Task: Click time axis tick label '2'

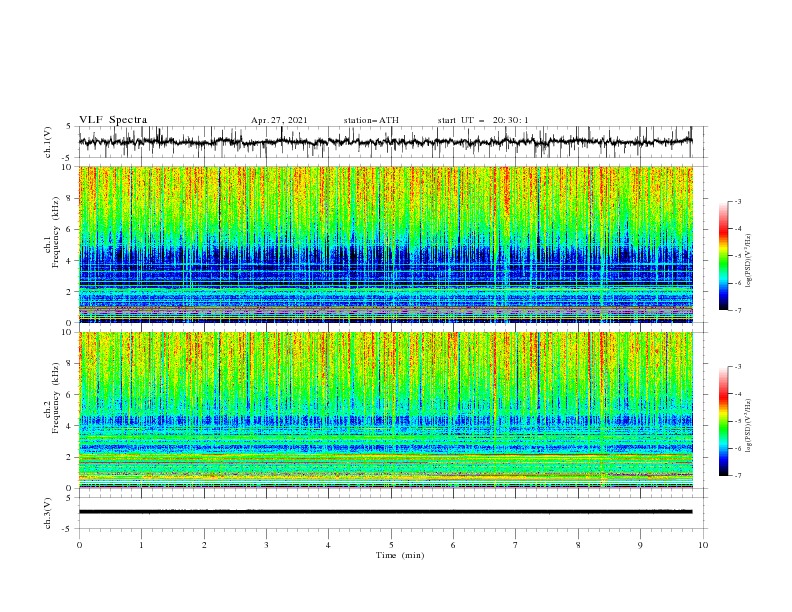Action: 204,545
